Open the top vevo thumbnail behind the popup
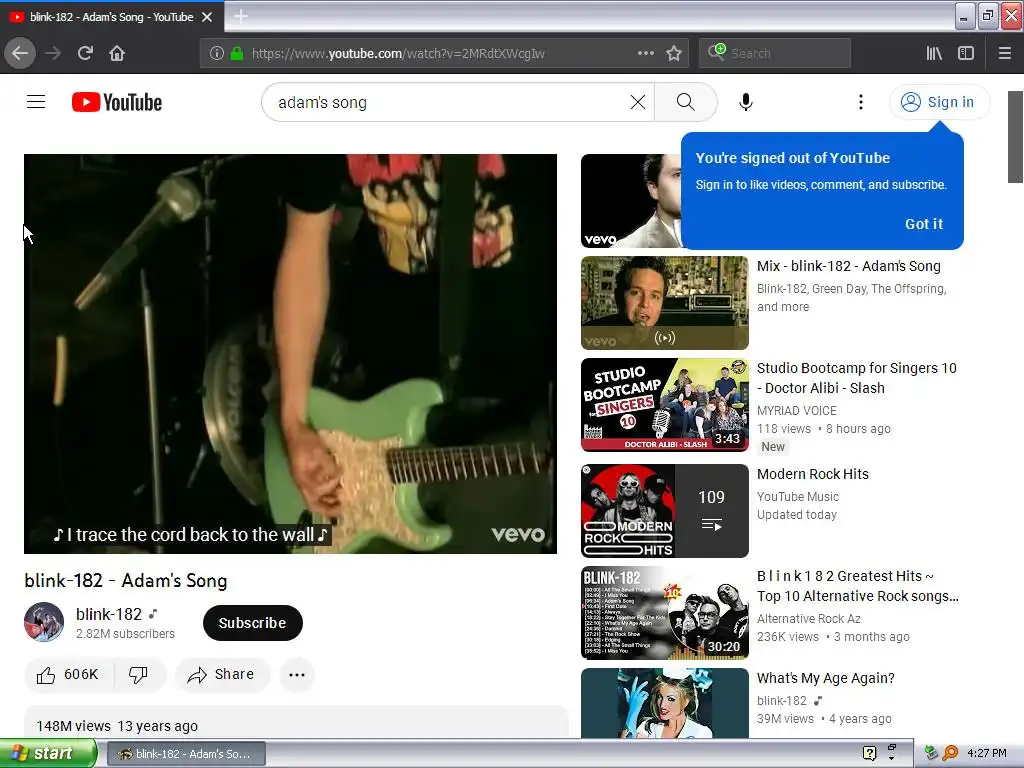1024x768 pixels. pyautogui.click(x=630, y=201)
